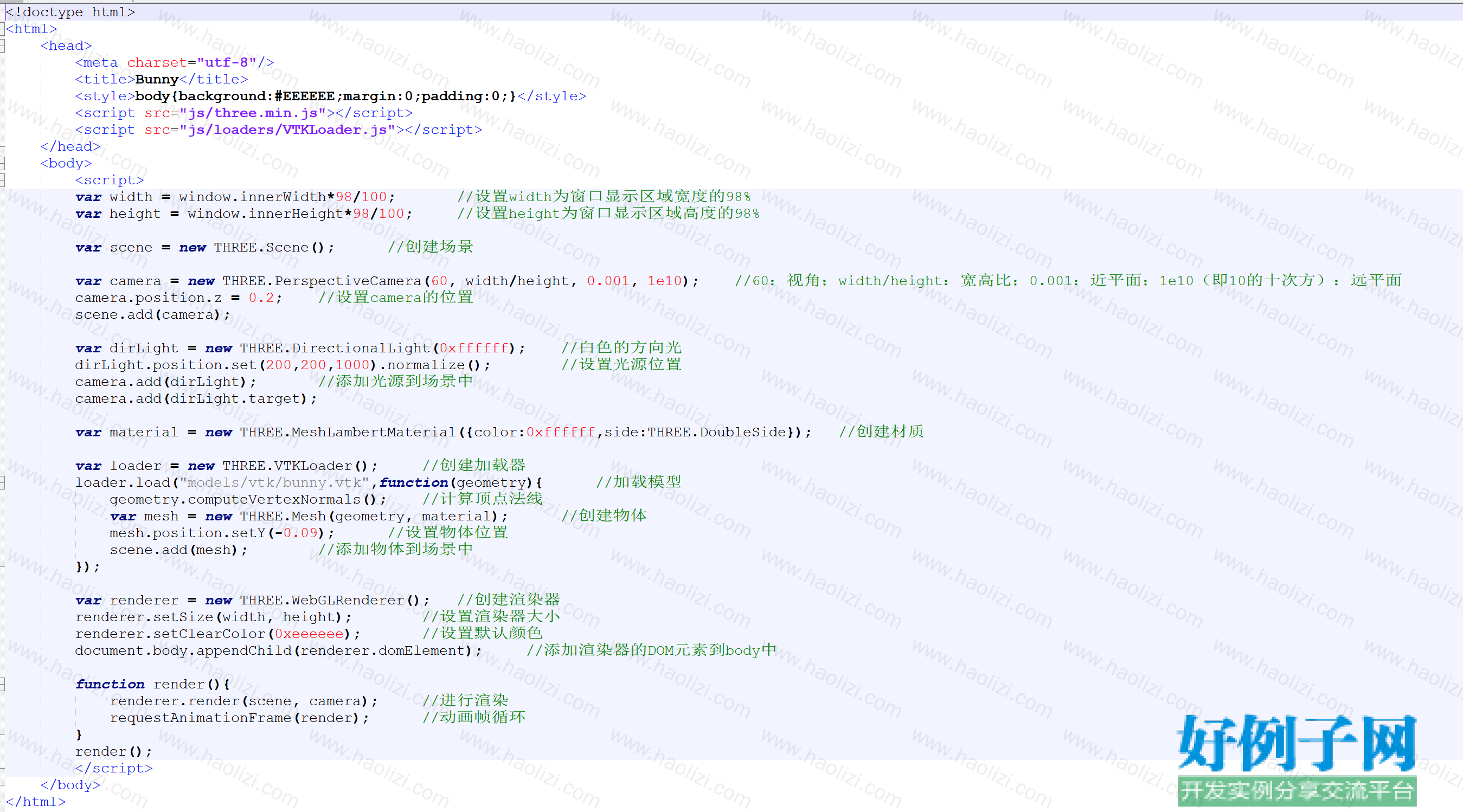Click the 进行渲染 comment

[x=466, y=701]
